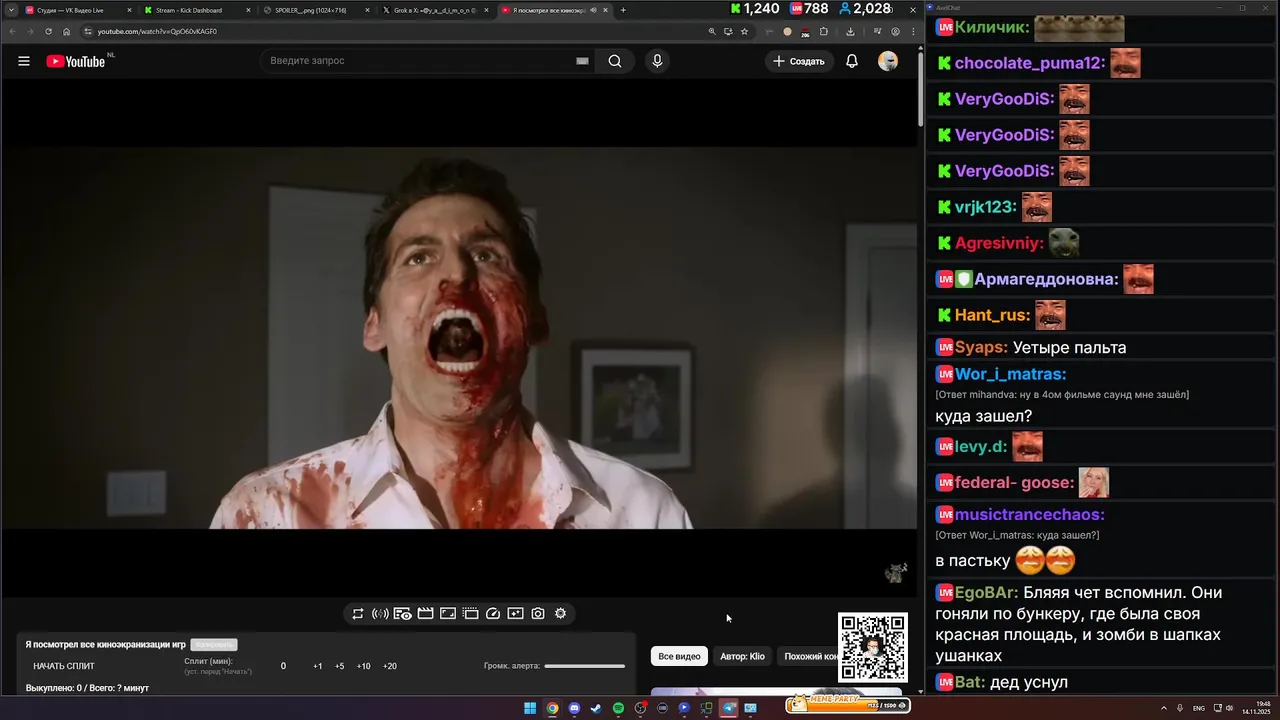1280x720 pixels.
Task: Click the dashed-frame resize player icon
Action: pos(470,613)
